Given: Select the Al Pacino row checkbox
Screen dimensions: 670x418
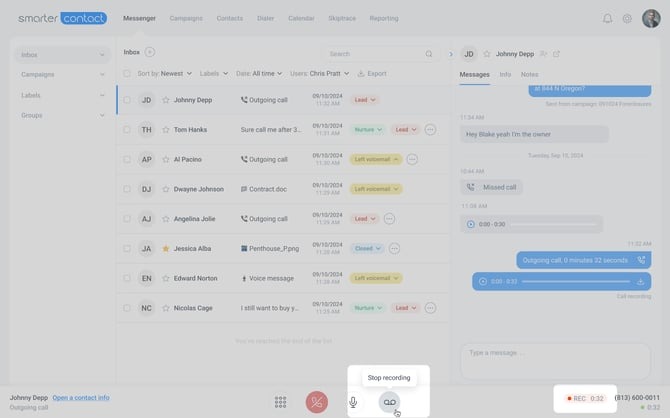Looking at the screenshot, I should (127, 159).
